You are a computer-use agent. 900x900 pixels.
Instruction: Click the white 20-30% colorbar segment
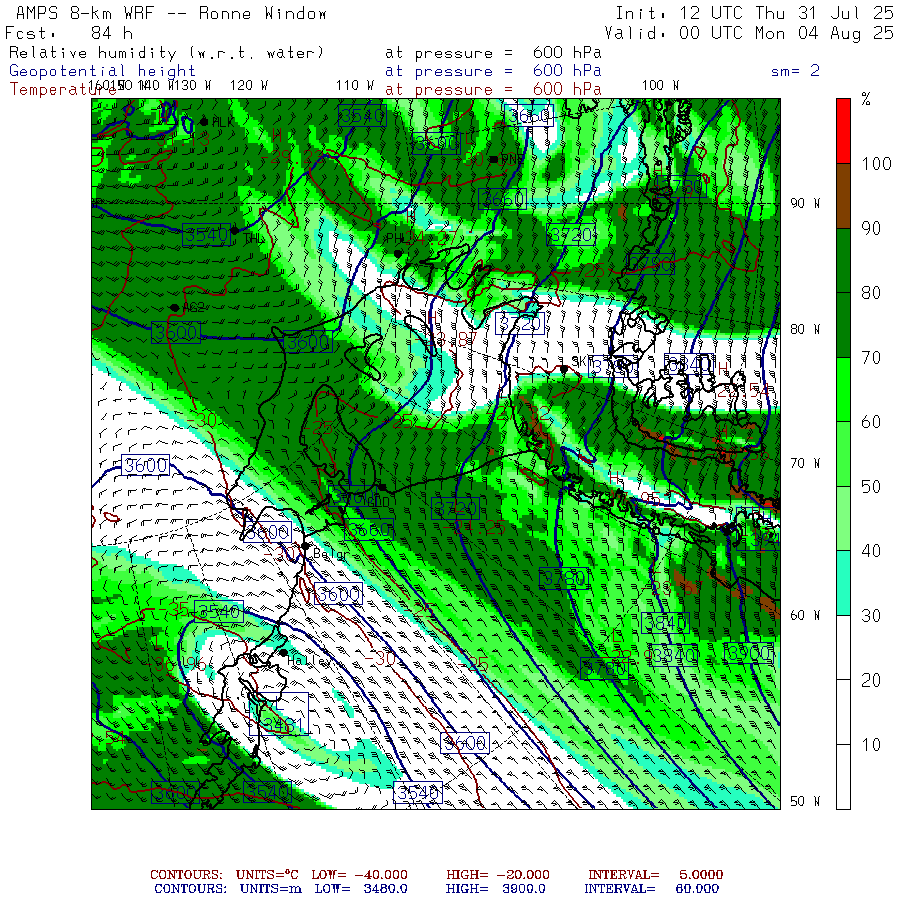(843, 648)
